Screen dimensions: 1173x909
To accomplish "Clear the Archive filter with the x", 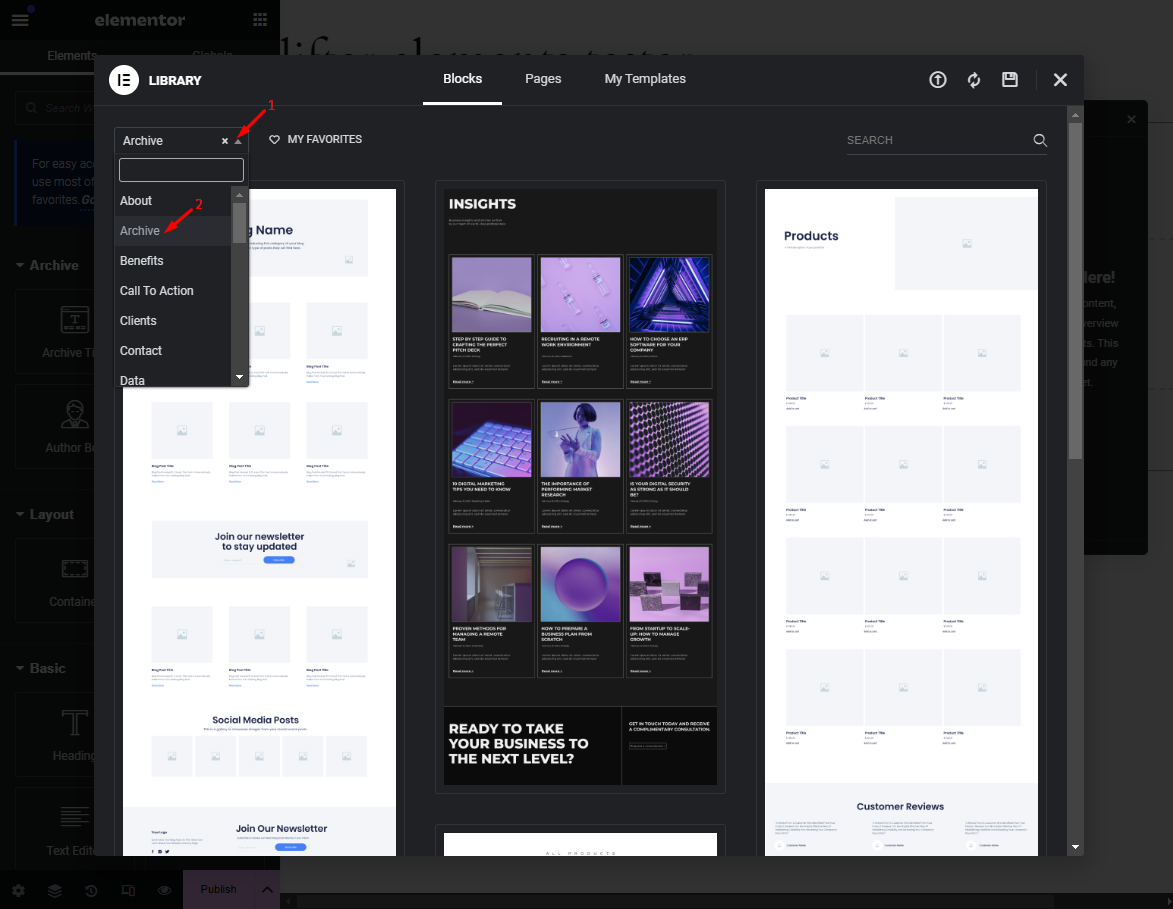I will point(224,140).
